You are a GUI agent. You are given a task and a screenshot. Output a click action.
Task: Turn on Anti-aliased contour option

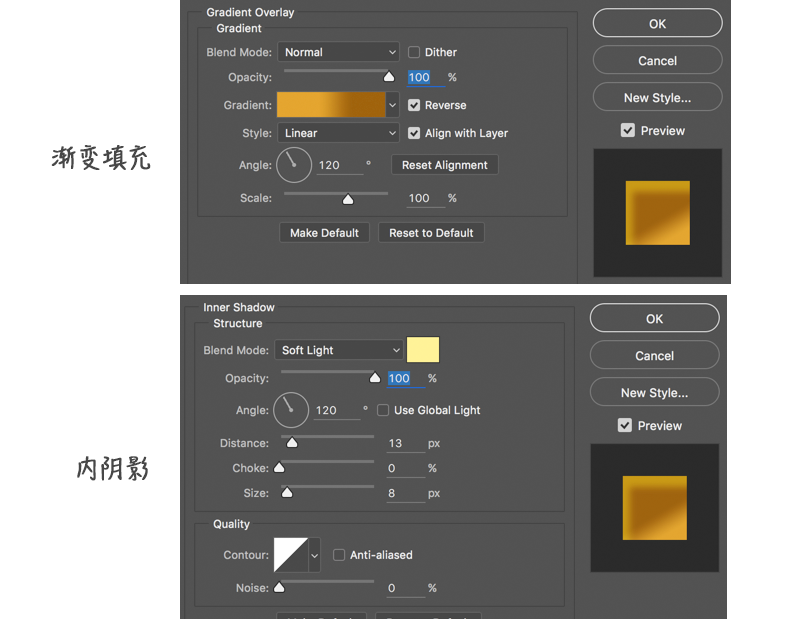coord(340,555)
